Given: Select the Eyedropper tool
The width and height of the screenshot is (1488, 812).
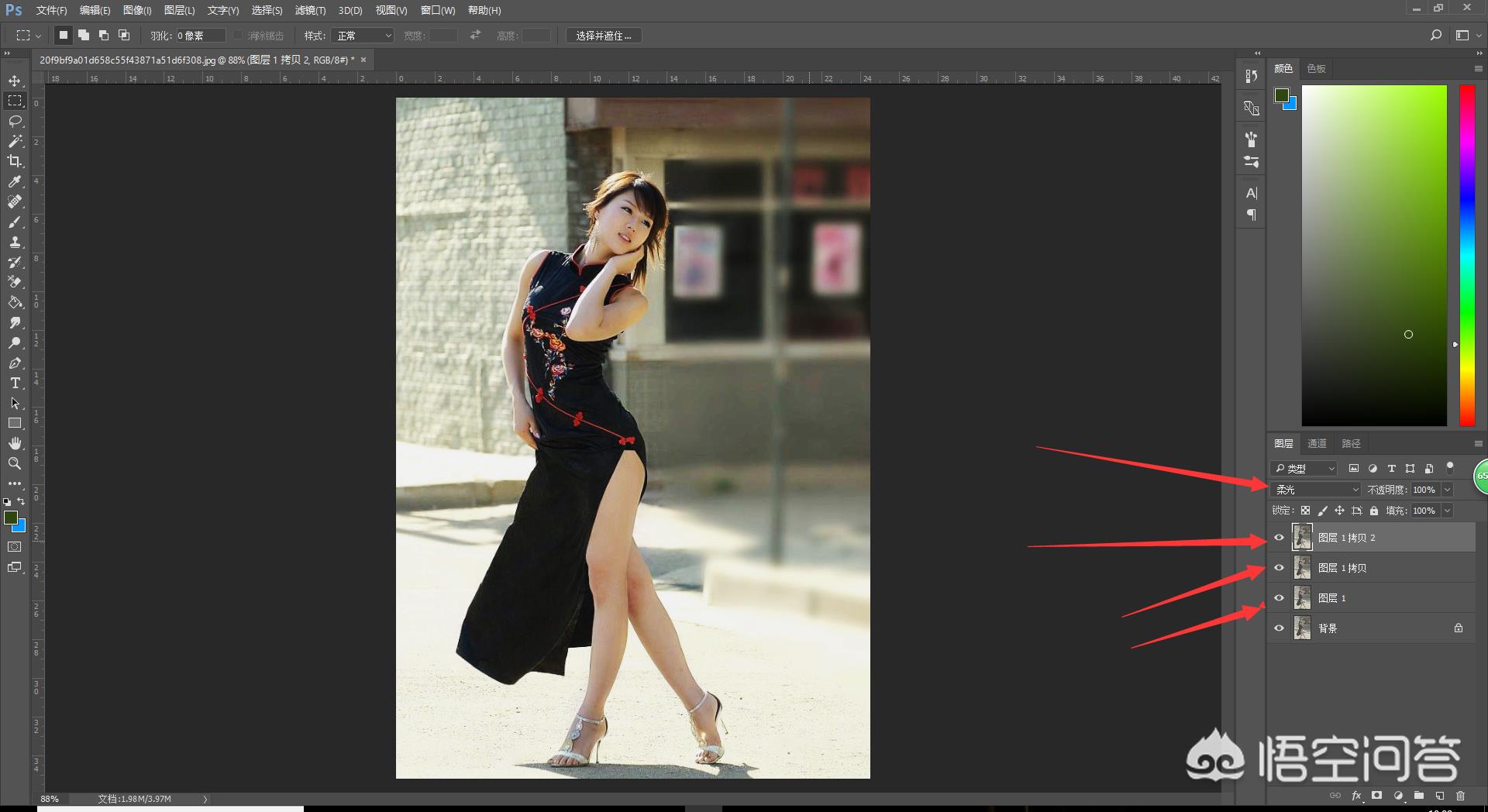Looking at the screenshot, I should [15, 181].
